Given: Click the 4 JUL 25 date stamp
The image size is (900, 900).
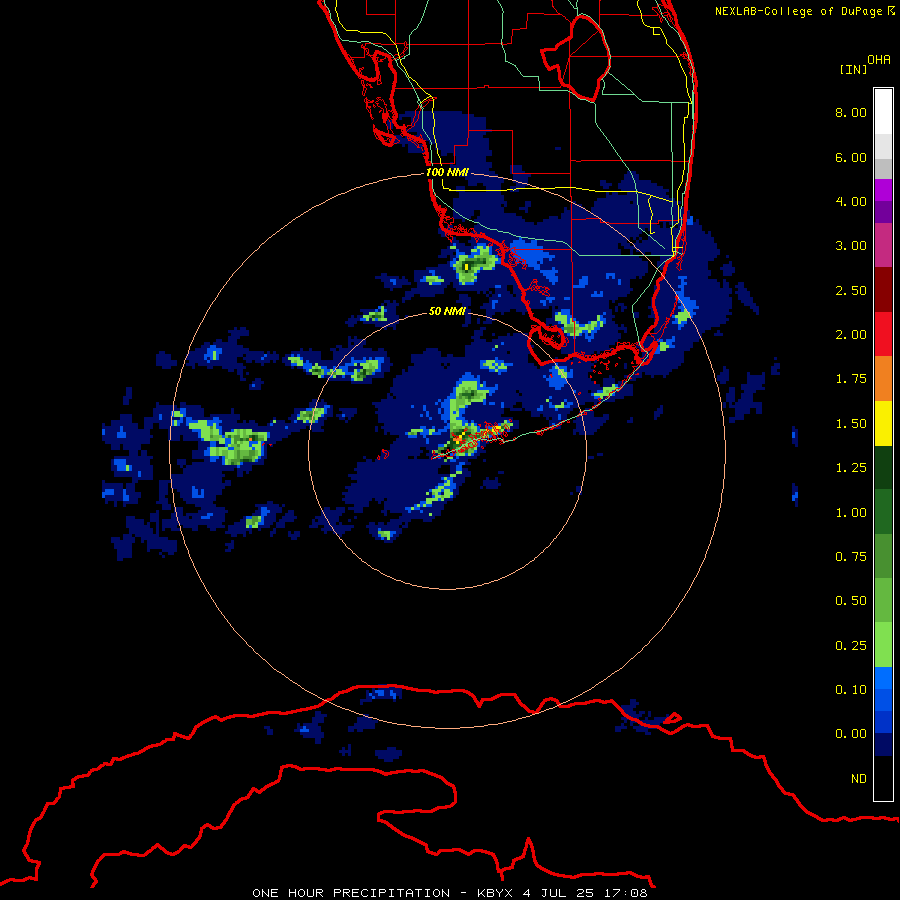Looking at the screenshot, I should pyautogui.click(x=556, y=893).
